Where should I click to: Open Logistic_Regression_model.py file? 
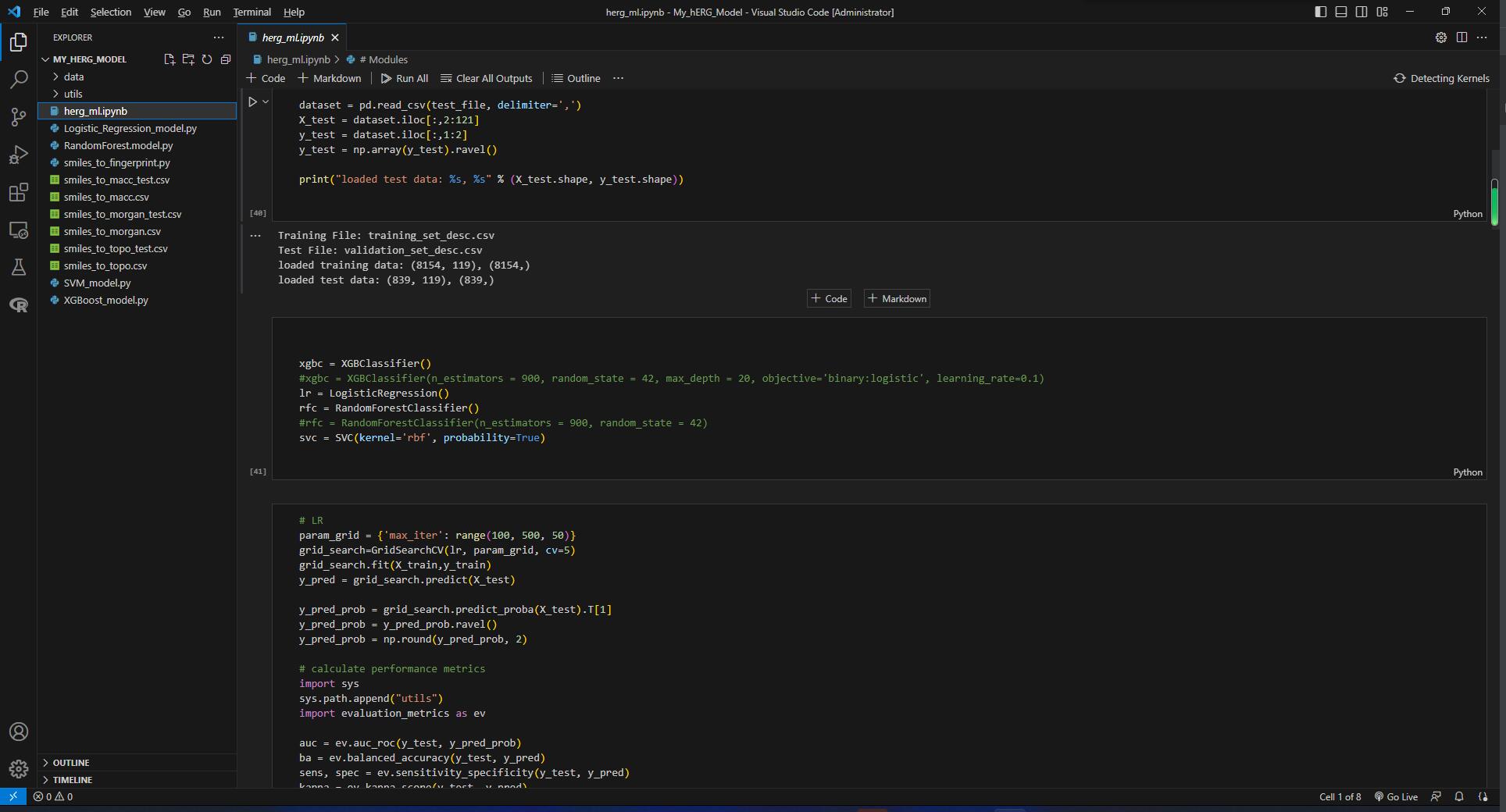(x=137, y=128)
